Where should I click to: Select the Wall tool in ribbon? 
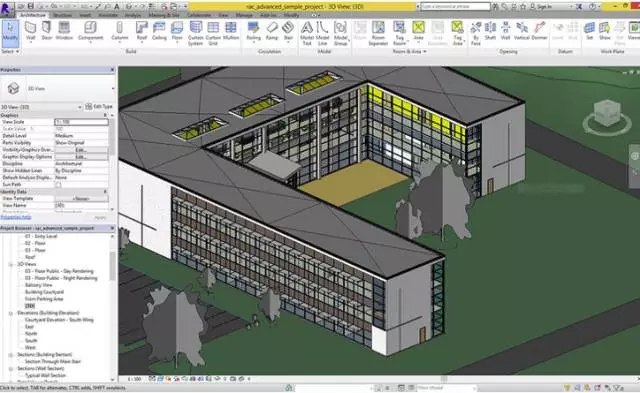coord(31,31)
